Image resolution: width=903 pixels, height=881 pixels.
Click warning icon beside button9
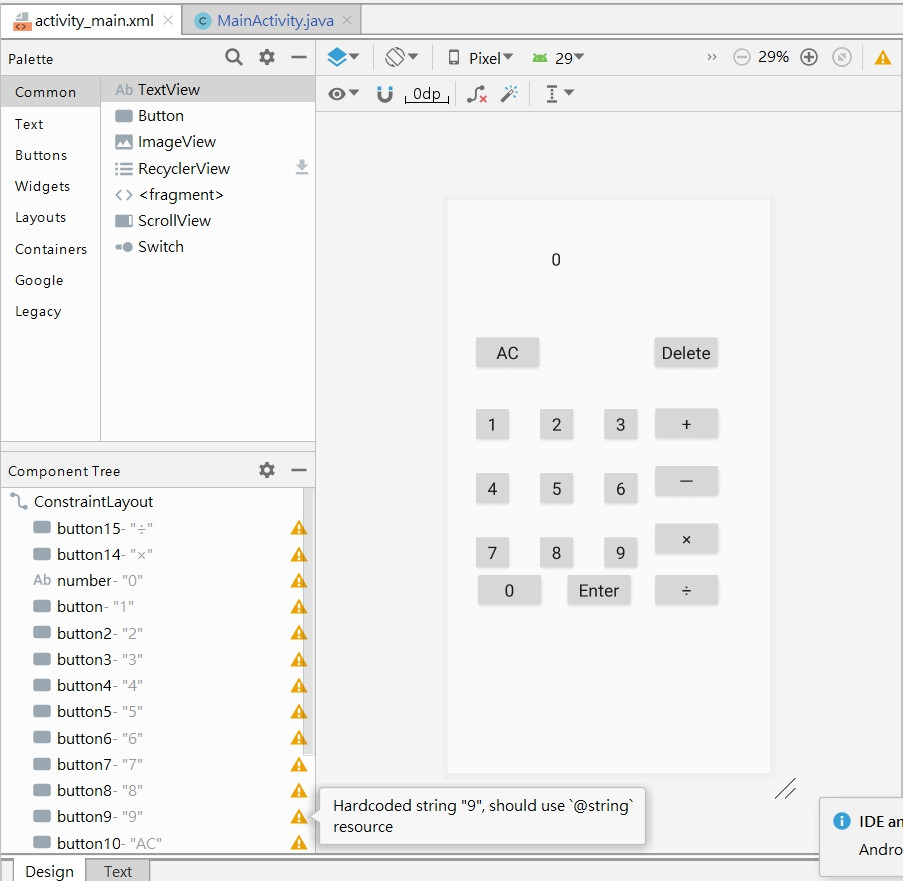click(298, 816)
